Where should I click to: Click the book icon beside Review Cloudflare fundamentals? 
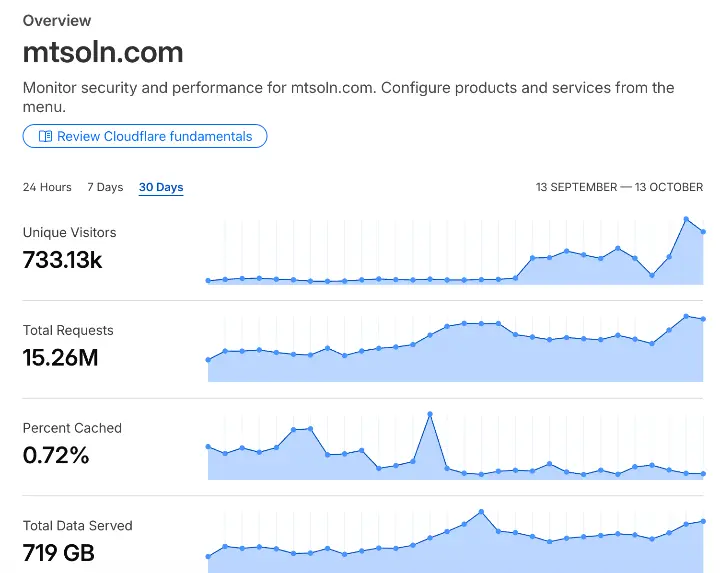click(44, 136)
